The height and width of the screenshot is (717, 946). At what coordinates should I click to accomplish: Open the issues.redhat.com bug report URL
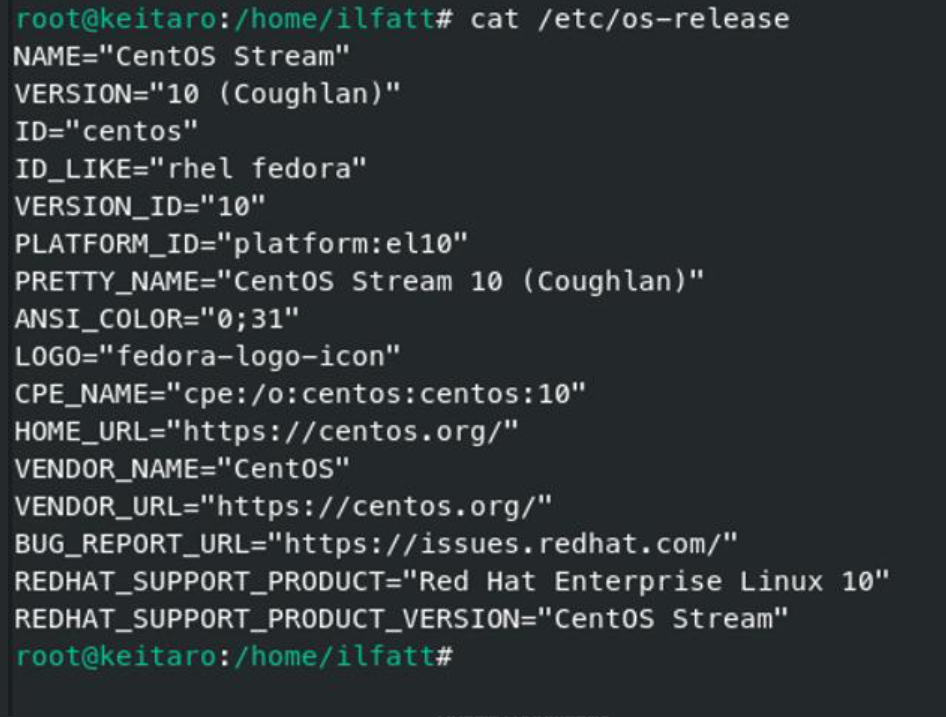pos(511,544)
